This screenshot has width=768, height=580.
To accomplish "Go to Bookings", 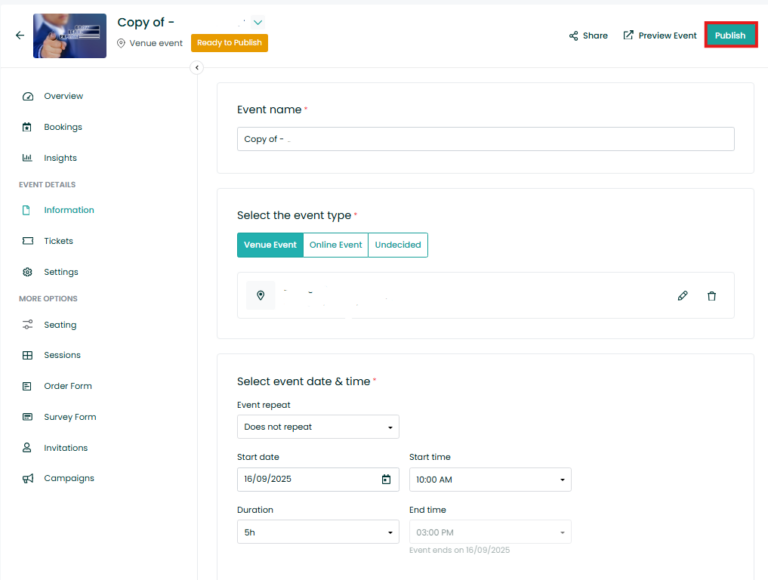I will click(63, 127).
